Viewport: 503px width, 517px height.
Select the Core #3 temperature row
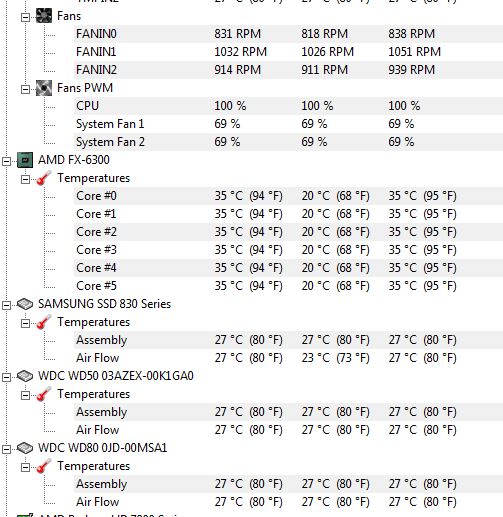[x=288, y=250]
